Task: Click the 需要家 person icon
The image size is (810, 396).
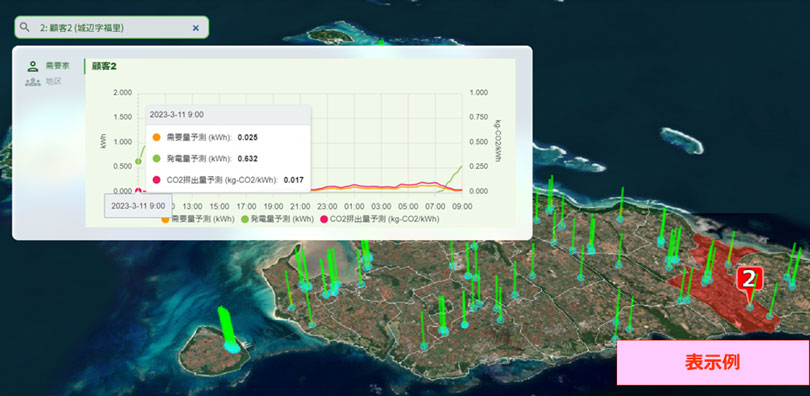Action: [x=33, y=66]
